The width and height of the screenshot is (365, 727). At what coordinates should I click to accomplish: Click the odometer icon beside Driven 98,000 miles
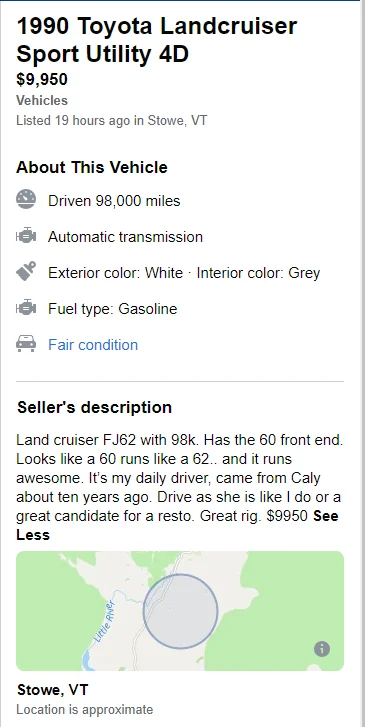tap(26, 199)
